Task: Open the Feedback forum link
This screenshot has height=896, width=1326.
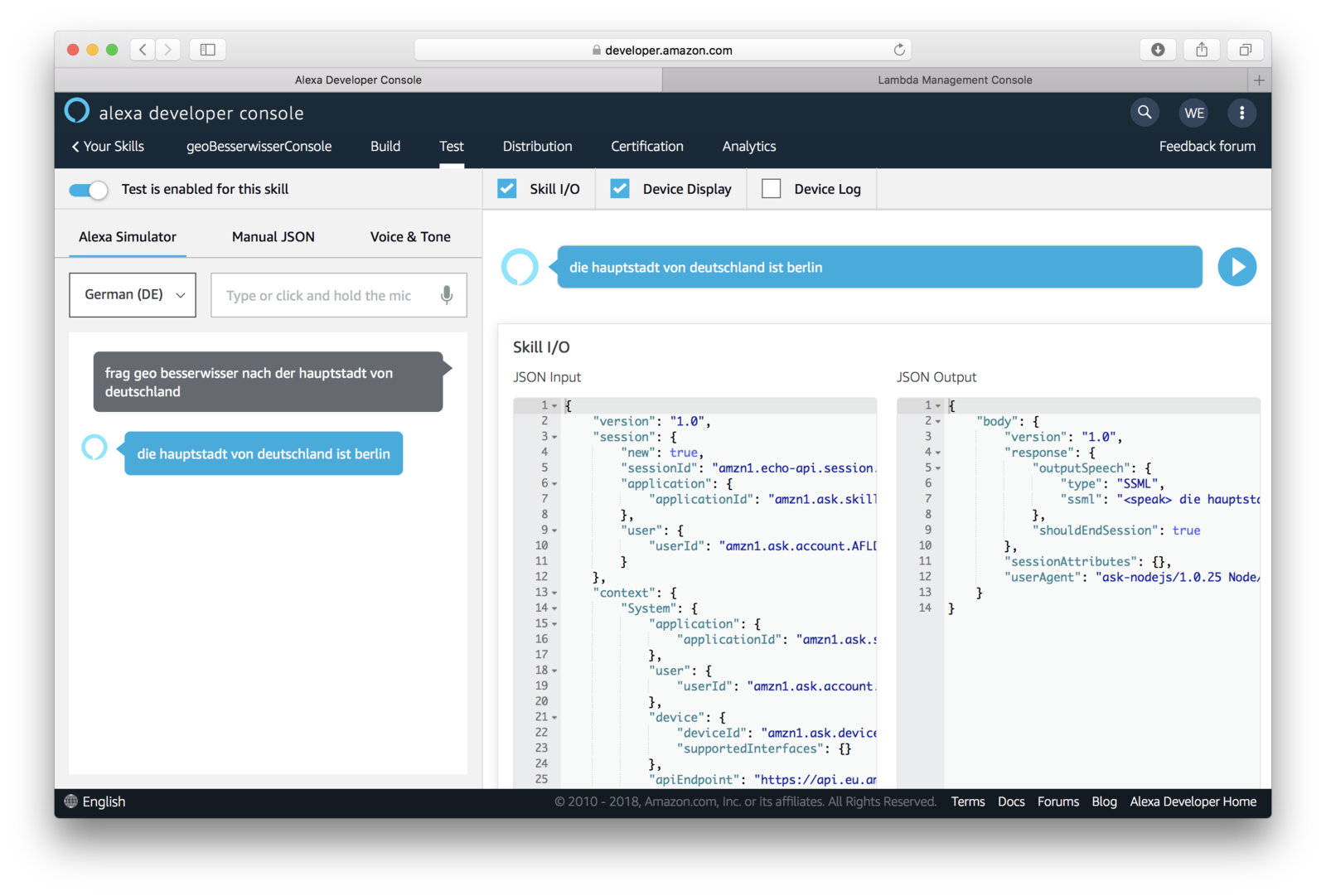Action: [x=1207, y=147]
